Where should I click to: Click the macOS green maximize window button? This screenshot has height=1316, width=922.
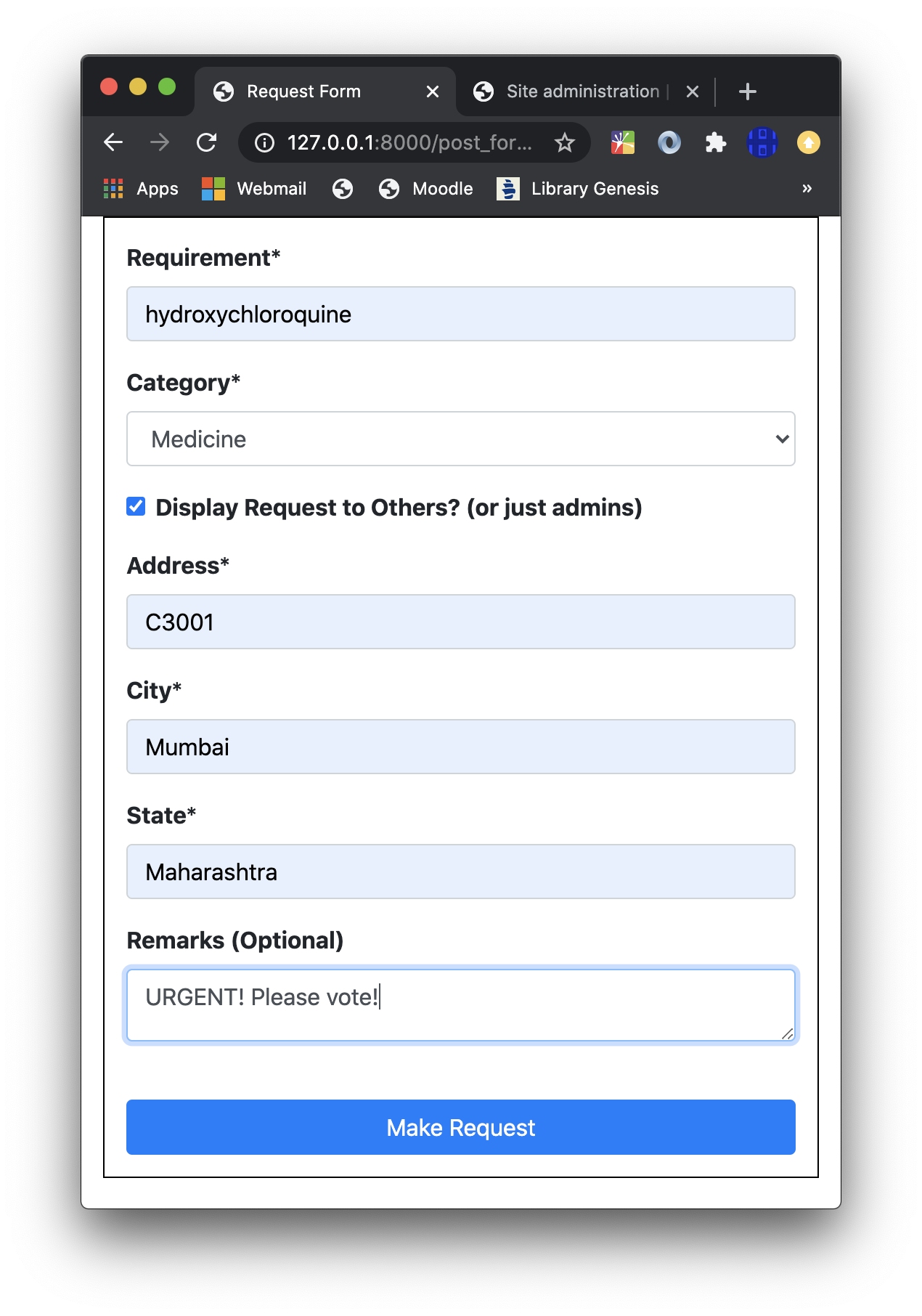tap(167, 86)
